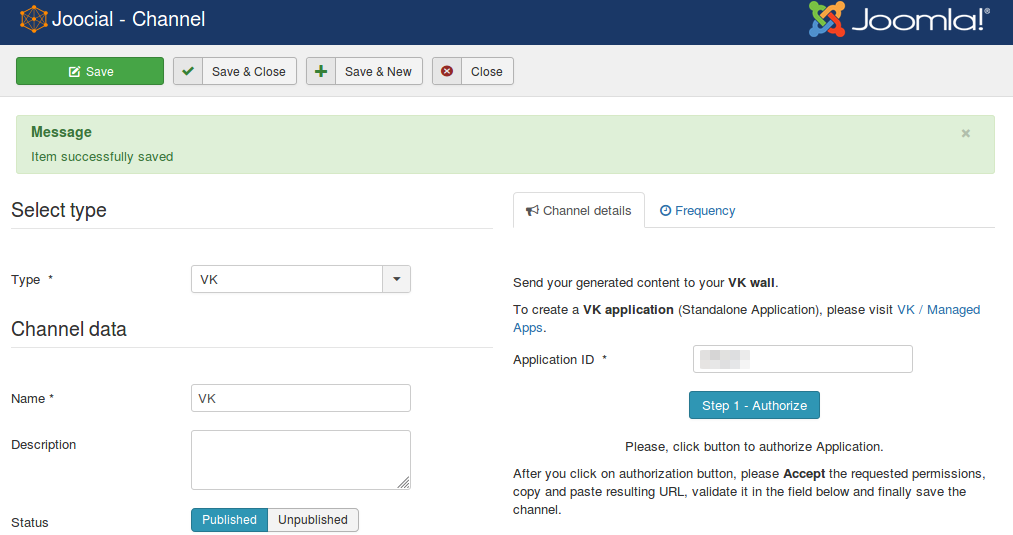Click the Close button label
Screen dimensions: 1013x535
coord(486,72)
